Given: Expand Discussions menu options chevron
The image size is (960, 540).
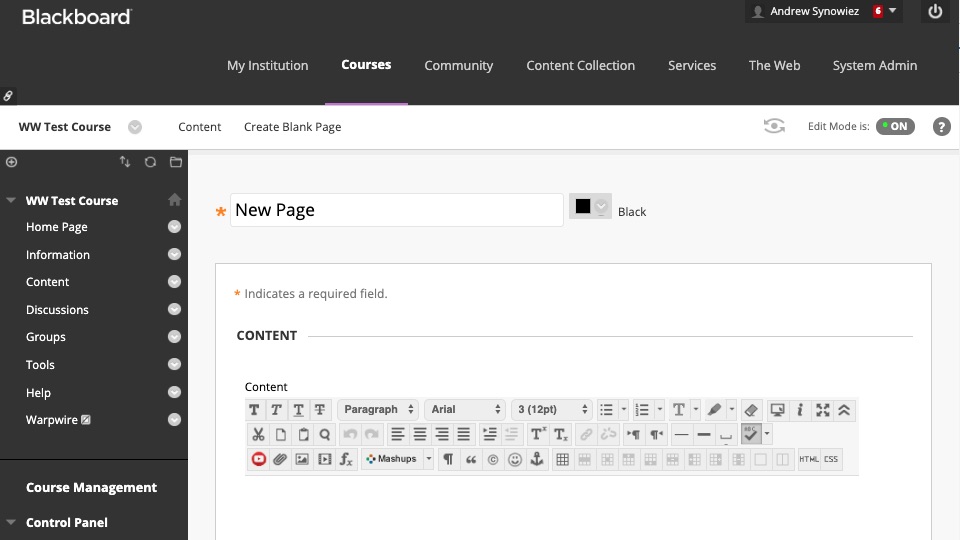Looking at the screenshot, I should [x=174, y=309].
